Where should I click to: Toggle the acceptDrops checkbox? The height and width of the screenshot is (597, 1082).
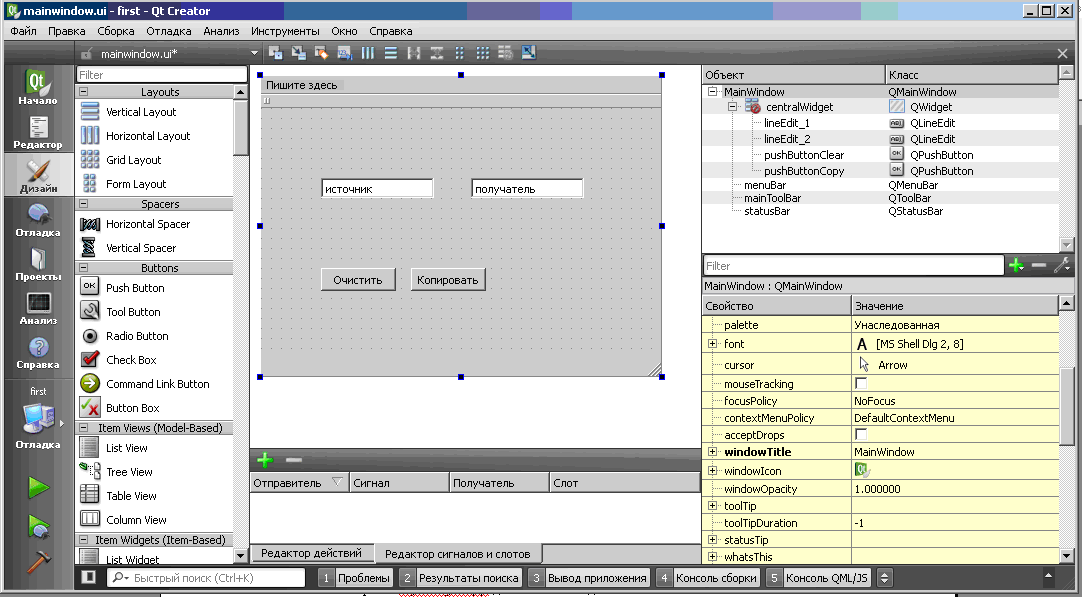tap(860, 434)
